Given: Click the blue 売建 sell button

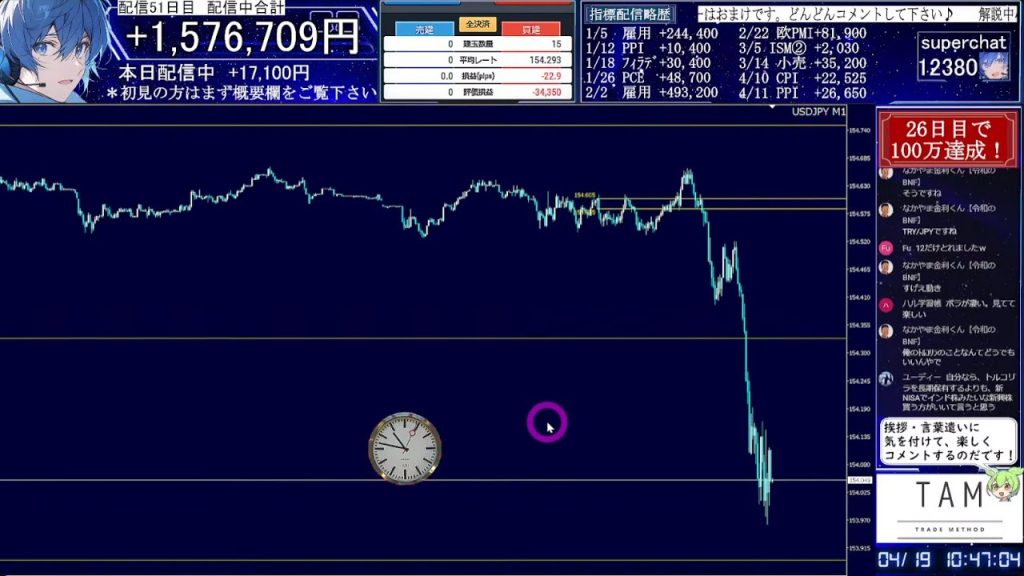Looking at the screenshot, I should pos(411,29).
